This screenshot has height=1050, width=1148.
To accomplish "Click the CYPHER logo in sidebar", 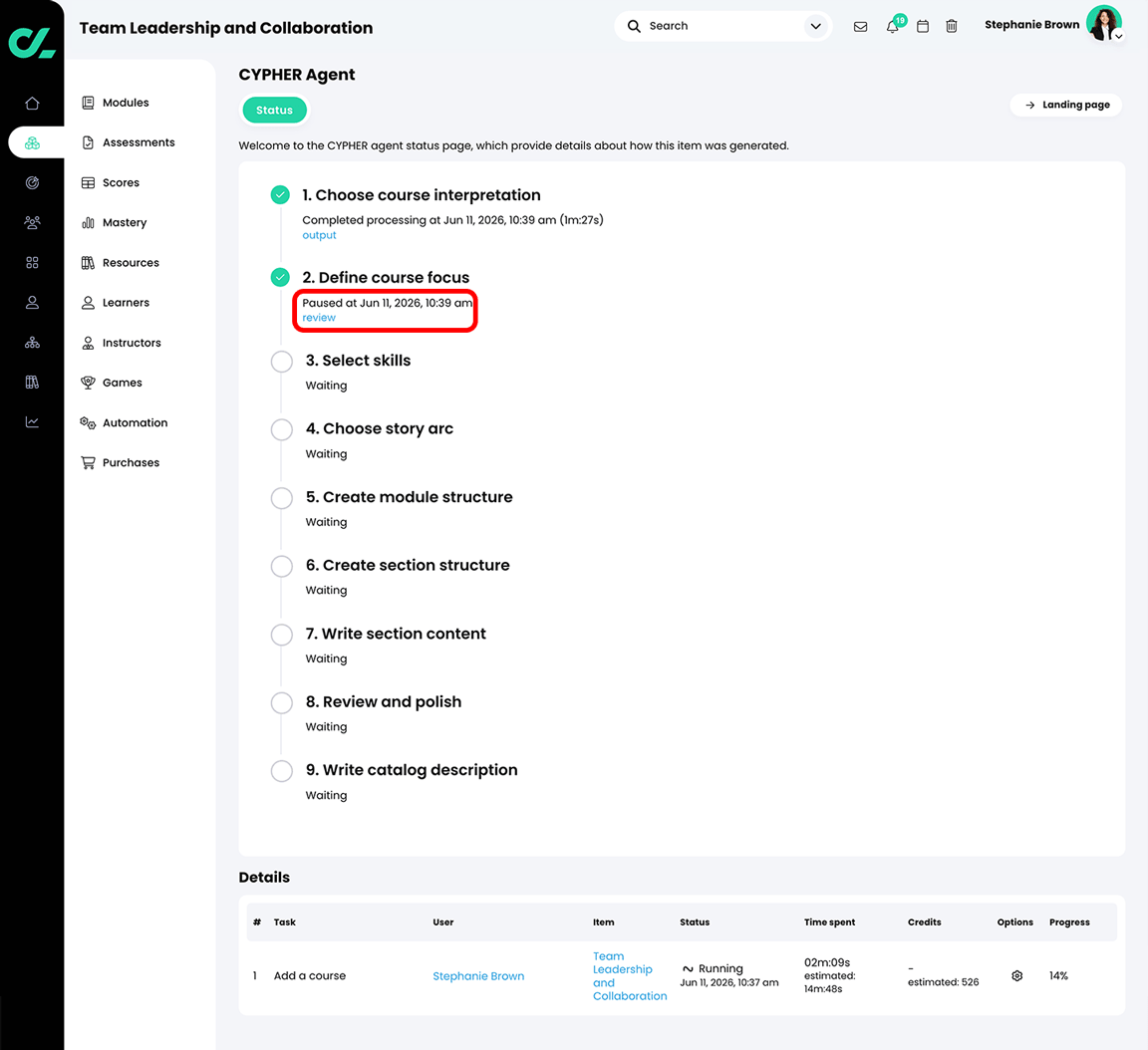I will click(x=32, y=43).
